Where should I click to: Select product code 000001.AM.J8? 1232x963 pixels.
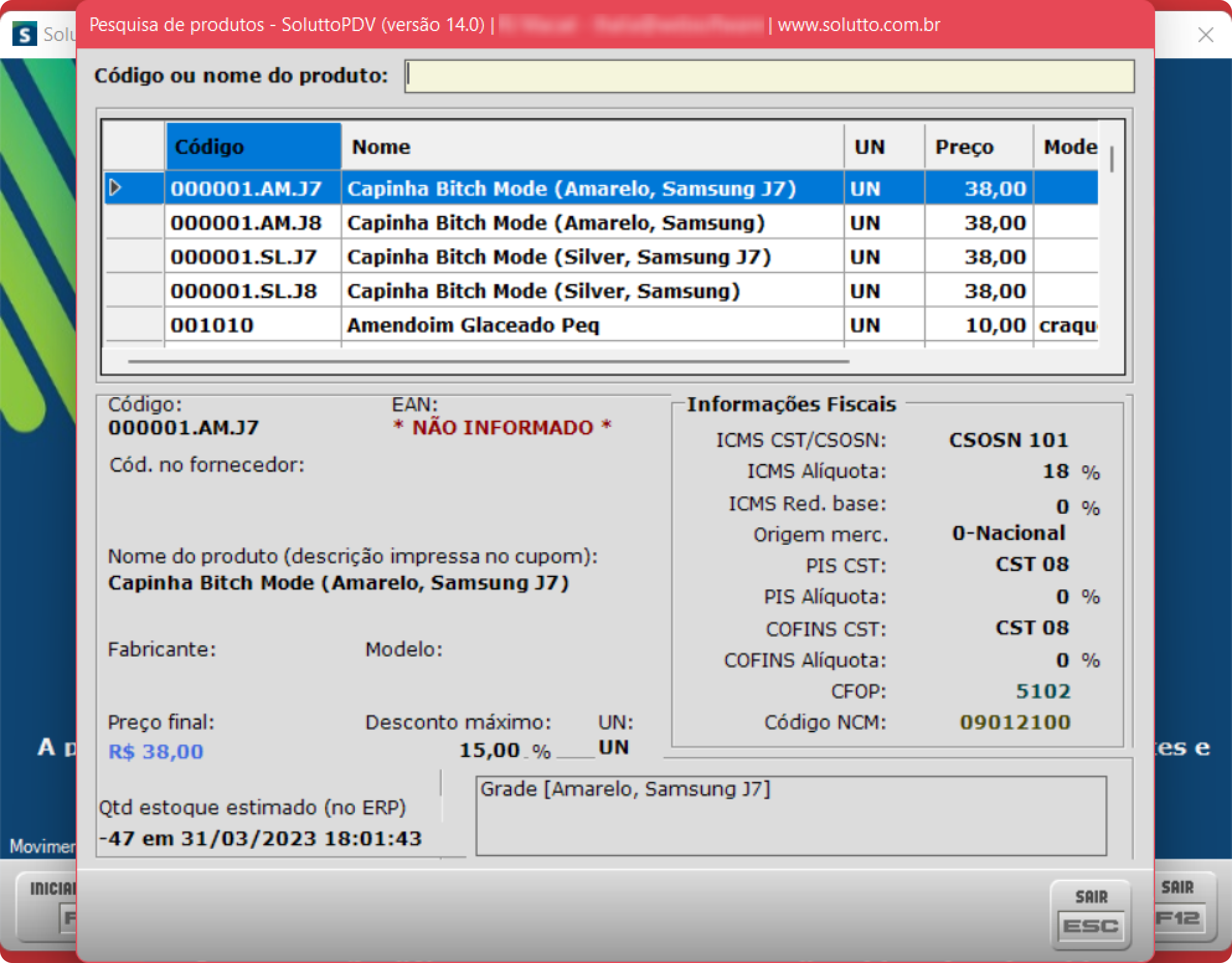253,223
